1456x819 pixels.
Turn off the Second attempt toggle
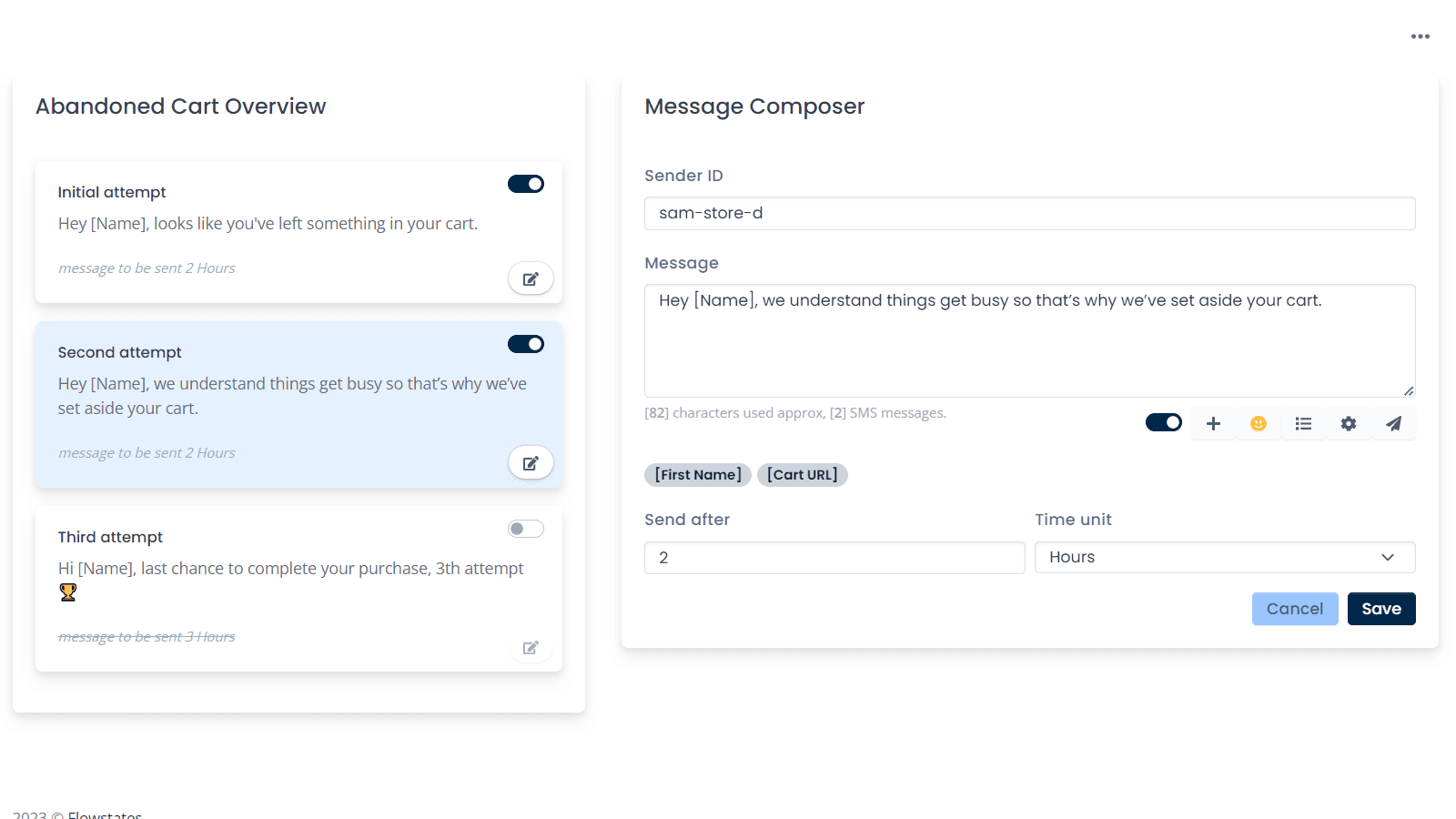point(526,344)
